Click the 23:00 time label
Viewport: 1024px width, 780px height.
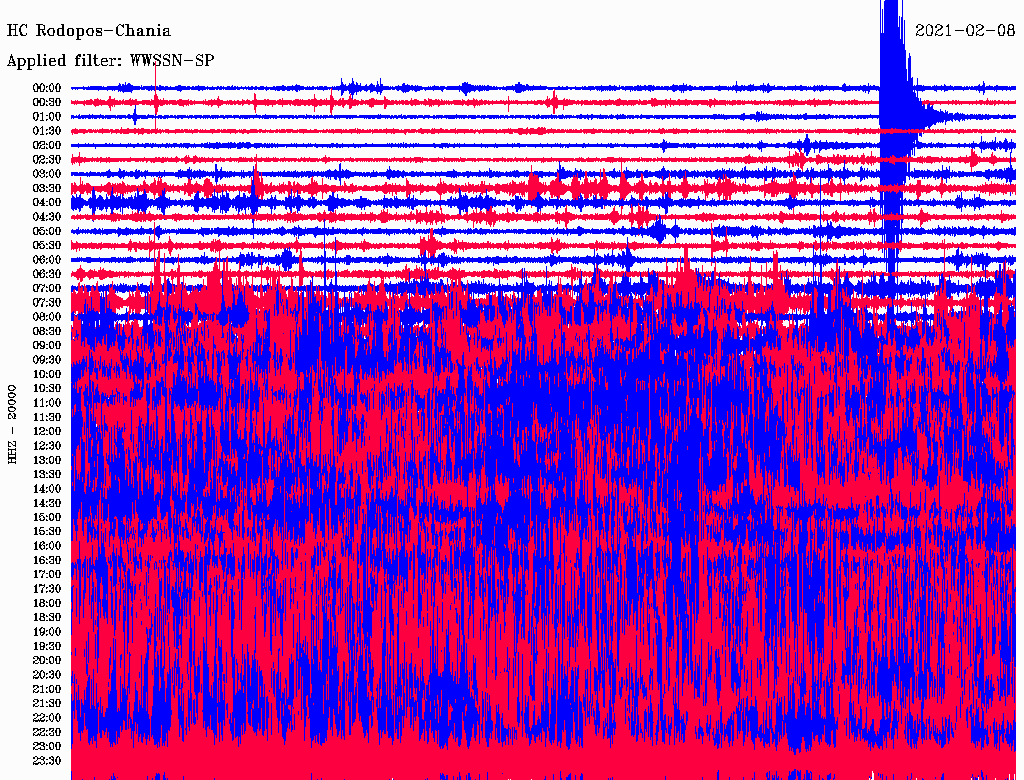pos(47,746)
